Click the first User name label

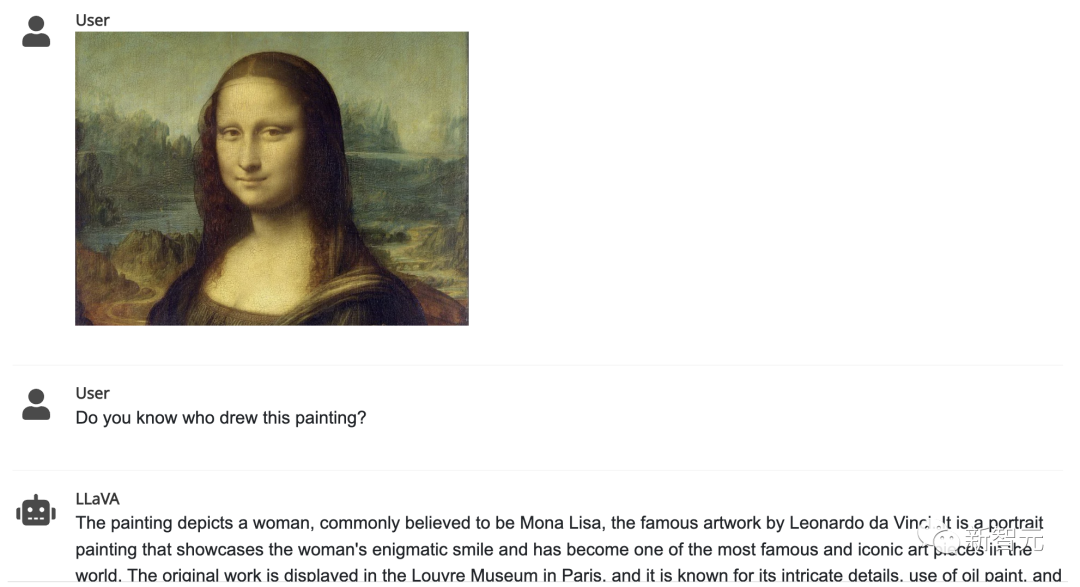coord(92,21)
